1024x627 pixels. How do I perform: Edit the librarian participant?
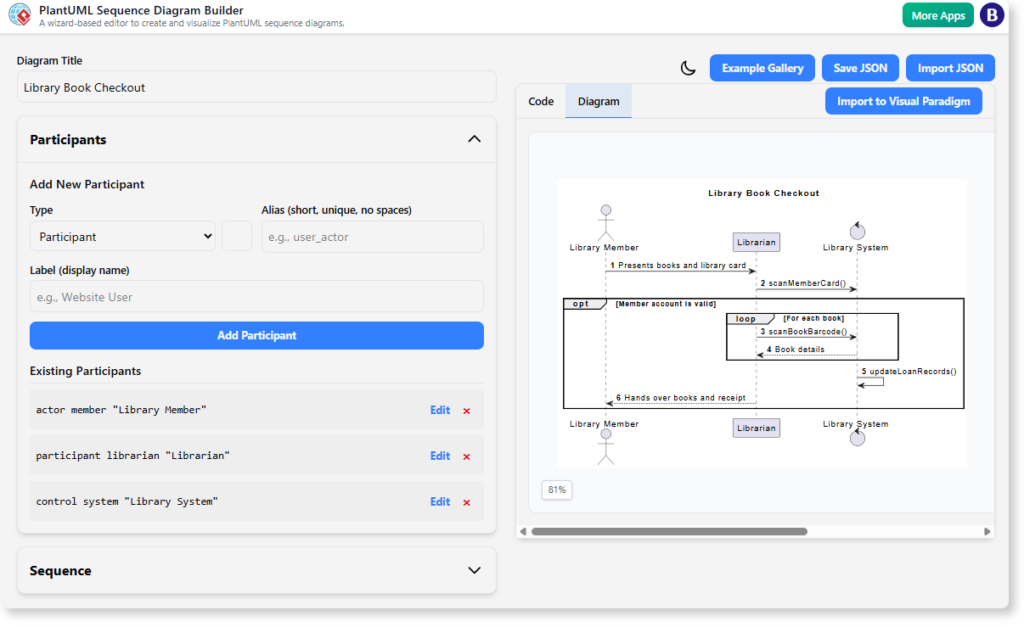pyautogui.click(x=440, y=455)
